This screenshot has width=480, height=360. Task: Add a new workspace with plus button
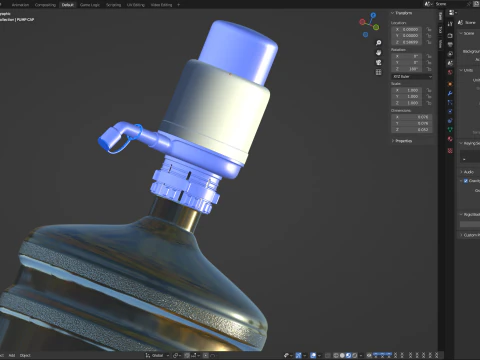coord(178,5)
